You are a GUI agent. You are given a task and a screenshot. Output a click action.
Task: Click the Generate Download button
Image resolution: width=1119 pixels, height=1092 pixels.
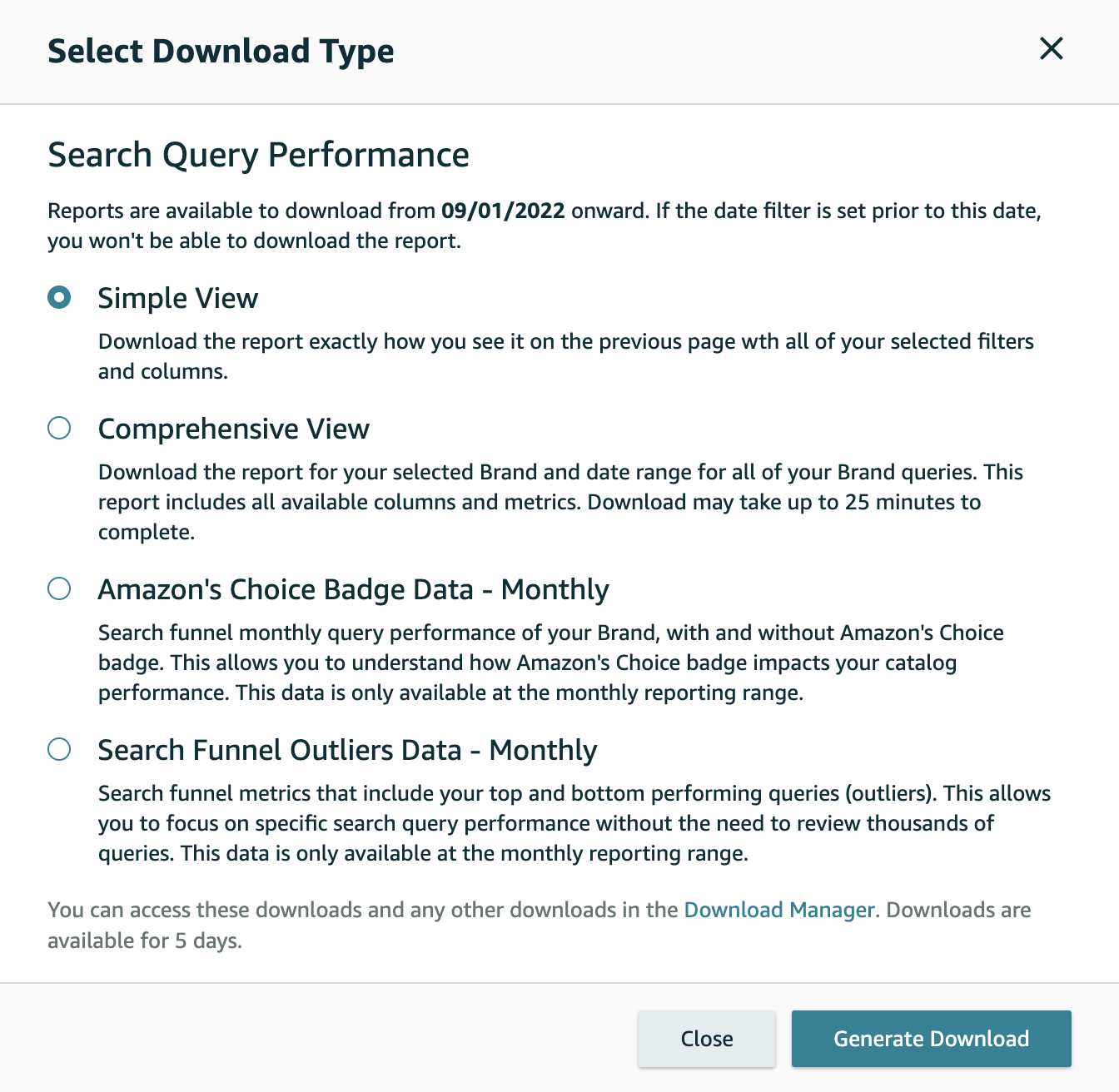(931, 1039)
